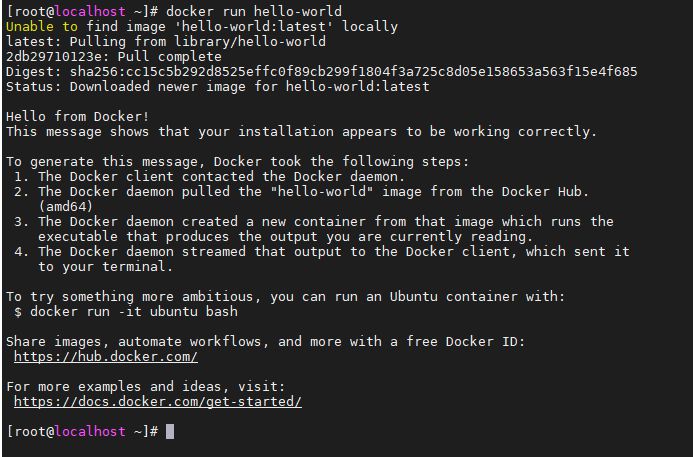
Task: Click the yellow 'Unable to' text
Action: [x=42, y=27]
